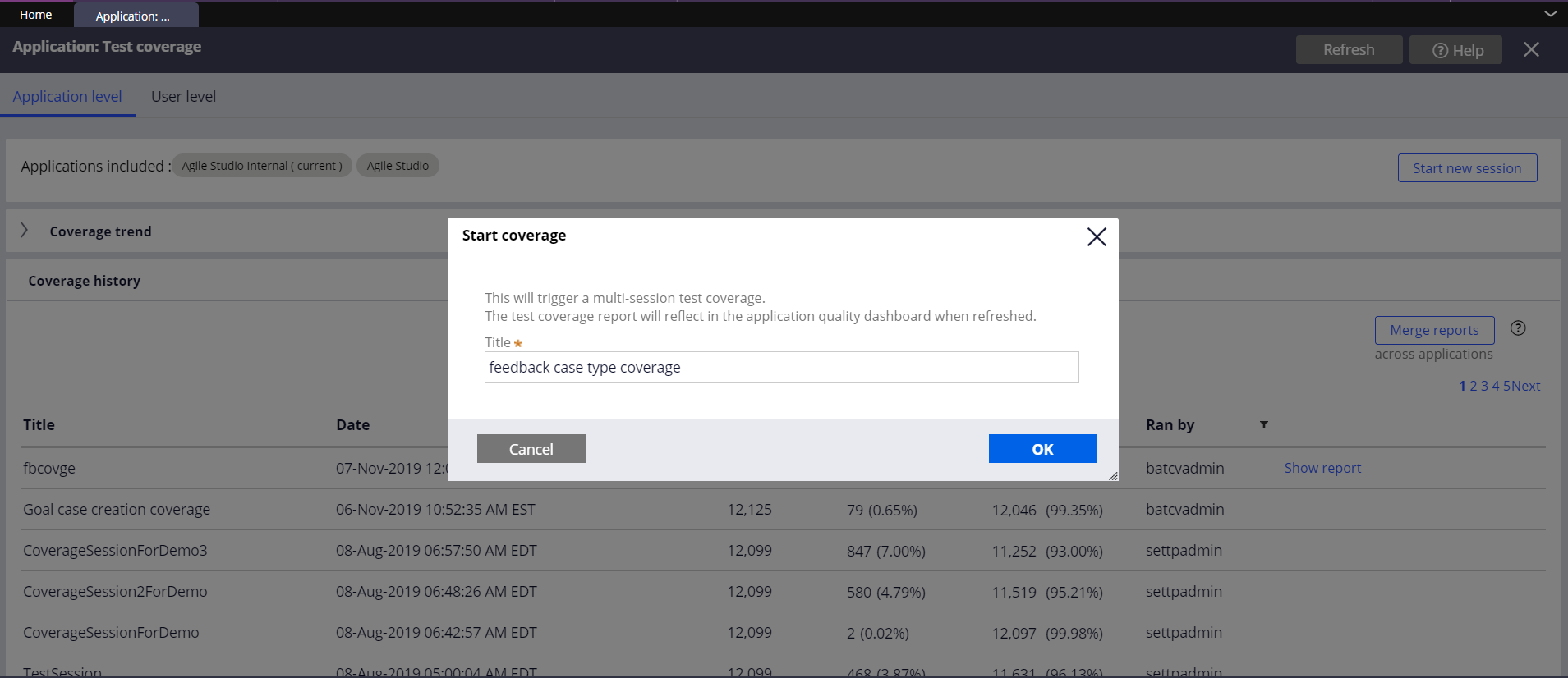Click the 79 (0.65%) covered cell

click(882, 510)
